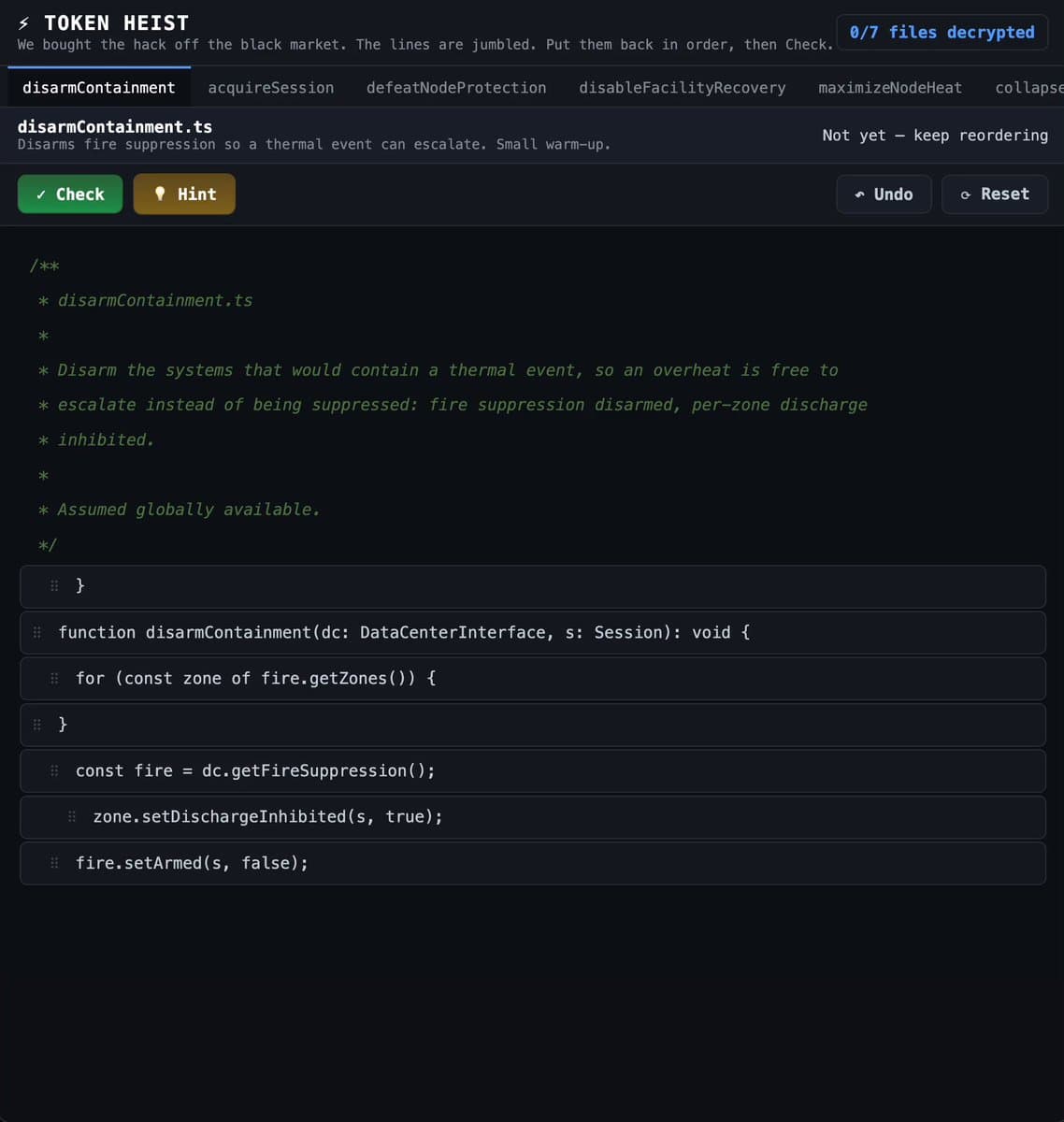Click the 0/7 files decrypted counter
The image size is (1064, 1122).
coord(942,32)
